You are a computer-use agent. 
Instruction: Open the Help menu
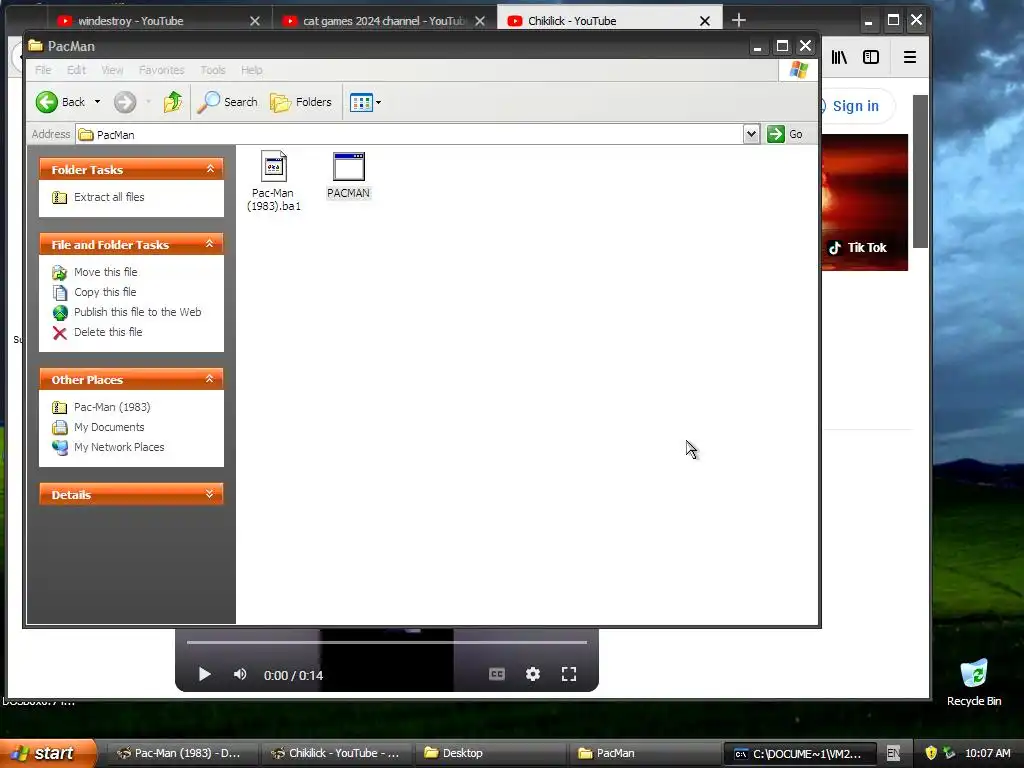click(251, 70)
